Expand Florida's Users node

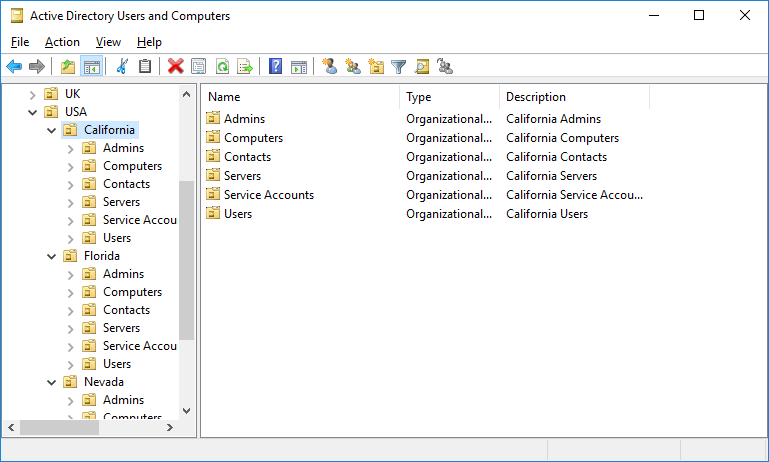(71, 365)
